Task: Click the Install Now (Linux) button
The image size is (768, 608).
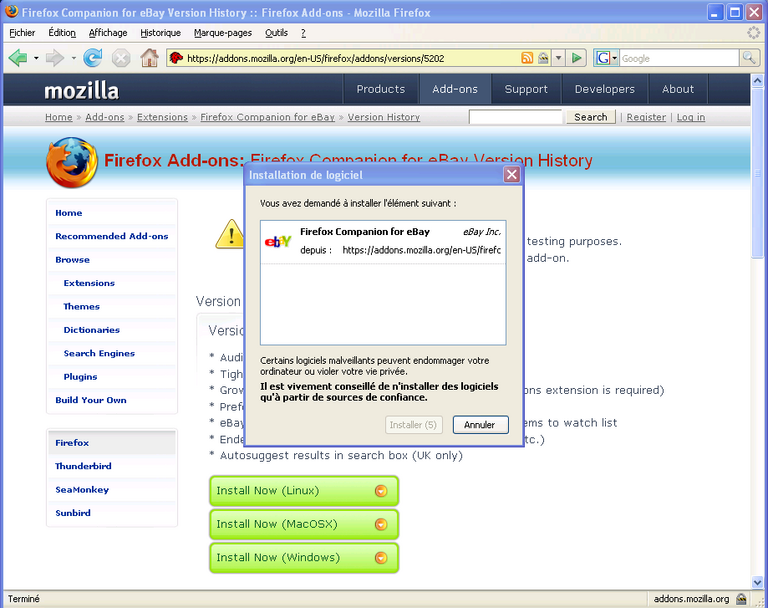Action: click(x=304, y=491)
